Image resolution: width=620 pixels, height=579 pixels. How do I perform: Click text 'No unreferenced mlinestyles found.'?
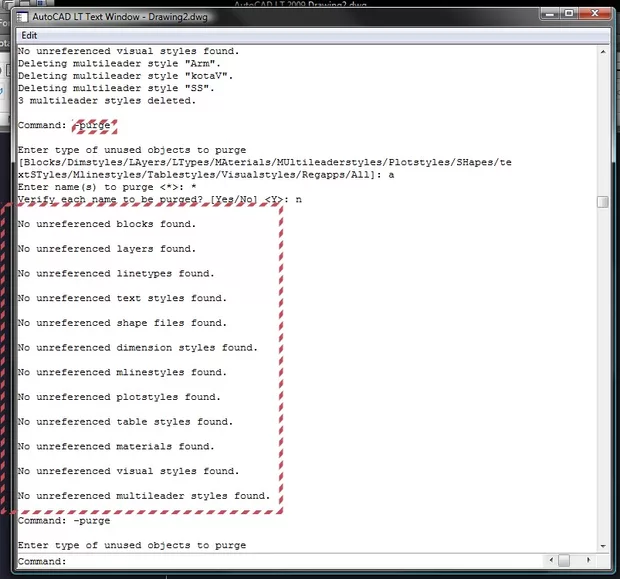pos(122,373)
